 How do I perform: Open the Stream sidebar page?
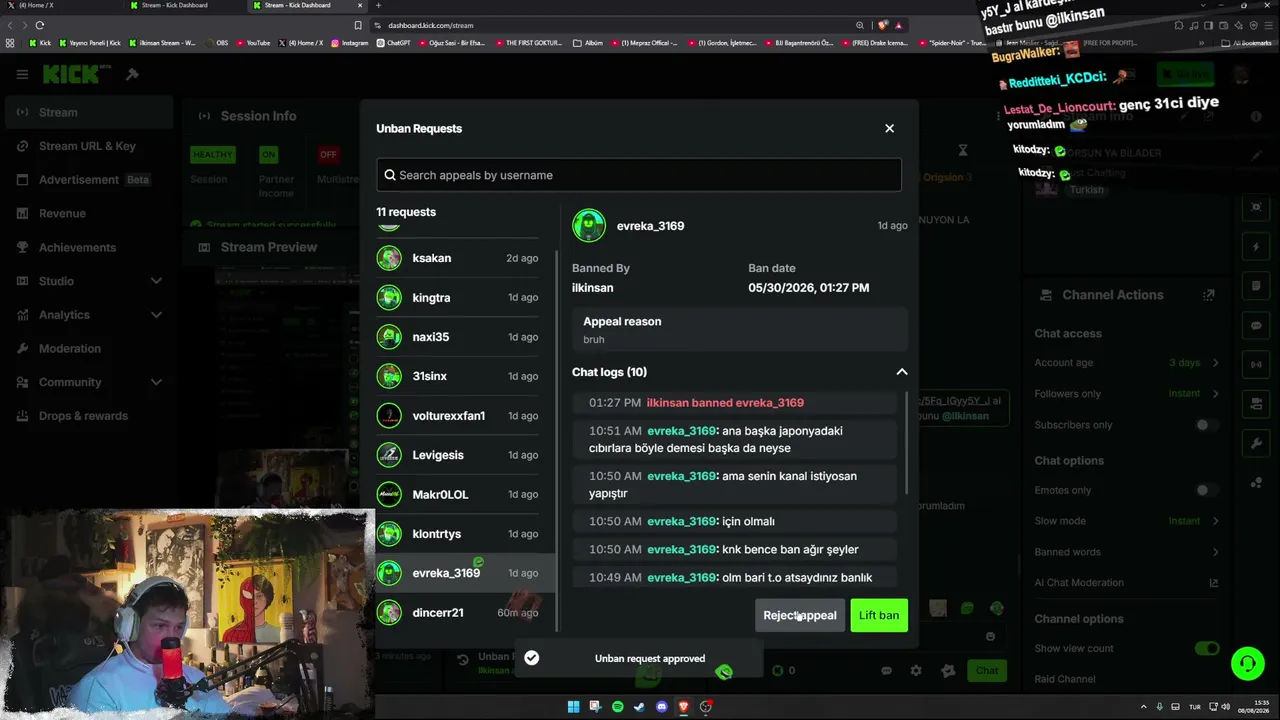click(87, 112)
